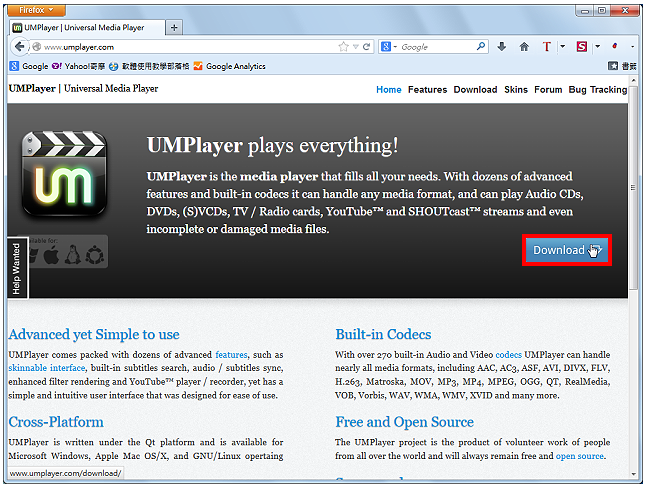653x488 pixels.
Task: Click the search magnifier icon in Google box
Action: 481,46
